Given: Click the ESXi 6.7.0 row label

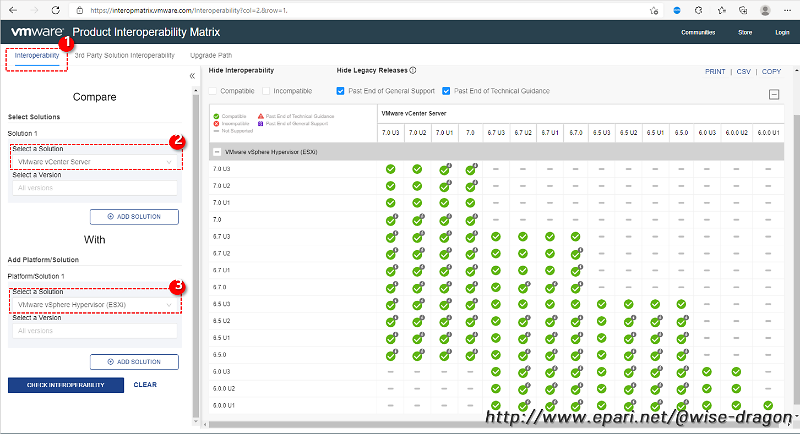Looking at the screenshot, I should pyautogui.click(x=220, y=288).
